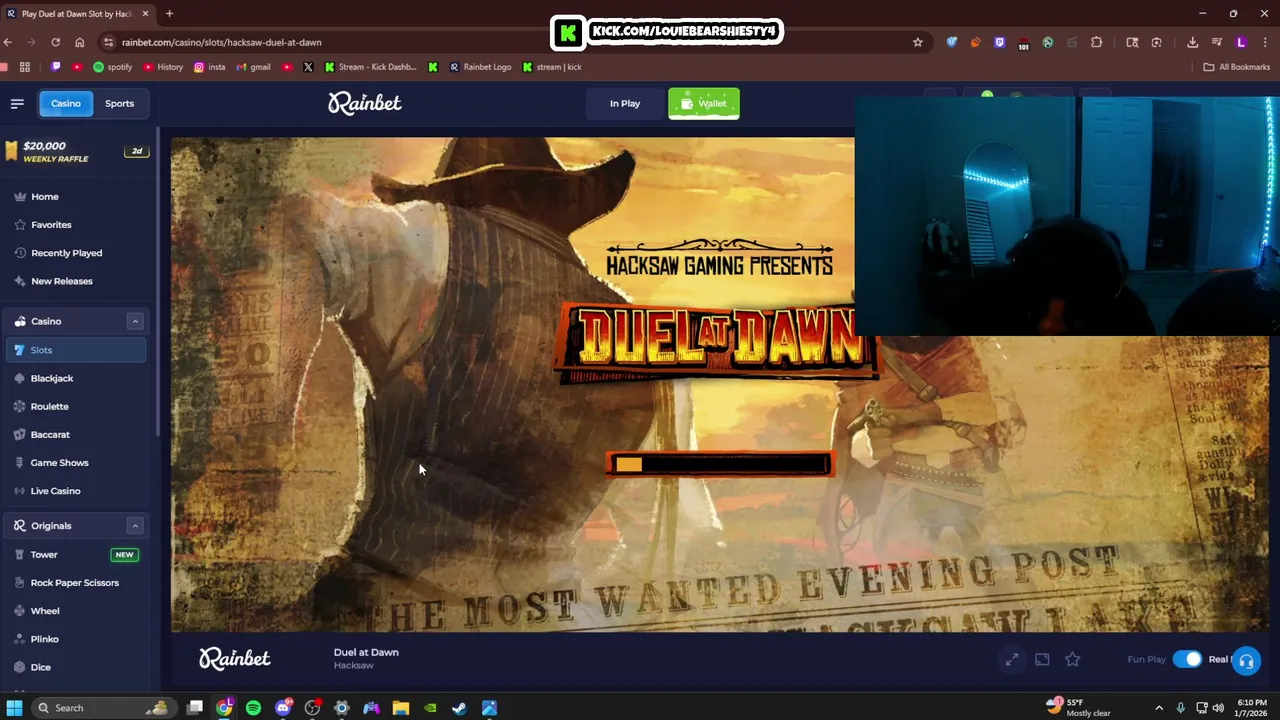The image size is (1280, 720).
Task: Open the Wheel game
Action: click(x=45, y=610)
